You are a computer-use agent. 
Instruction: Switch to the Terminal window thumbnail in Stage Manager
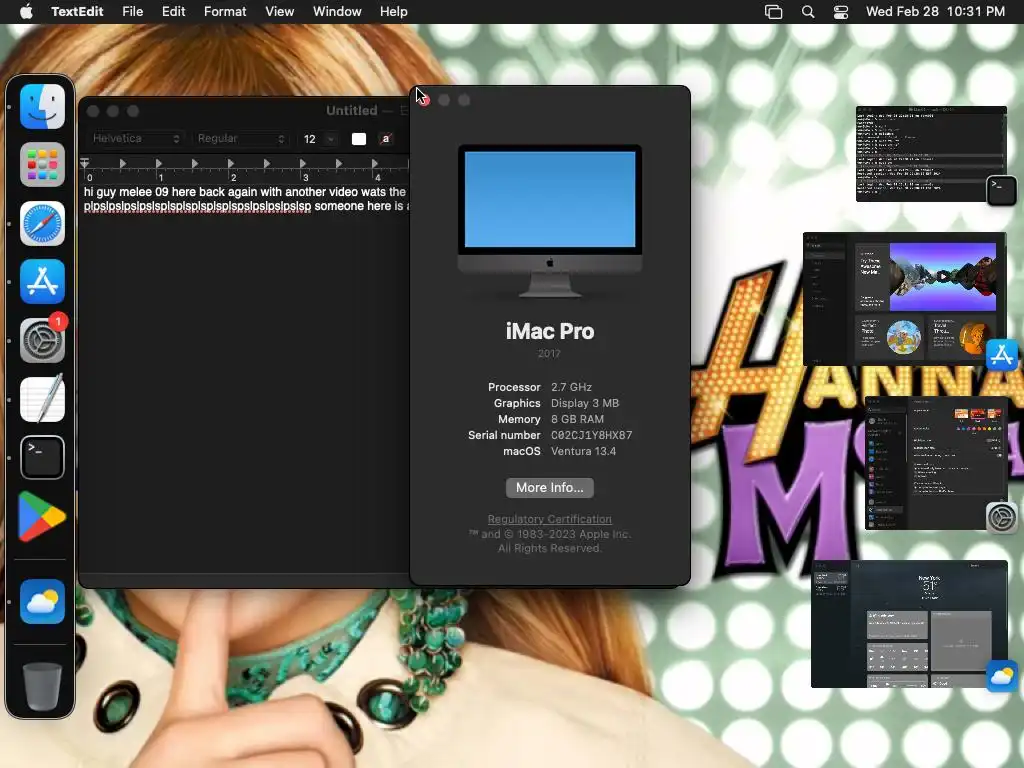click(x=931, y=154)
